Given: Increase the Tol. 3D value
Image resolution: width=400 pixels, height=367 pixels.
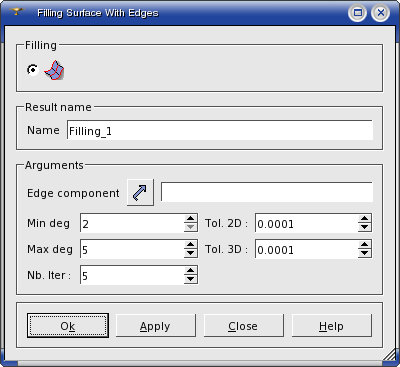Looking at the screenshot, I should (x=365, y=245).
